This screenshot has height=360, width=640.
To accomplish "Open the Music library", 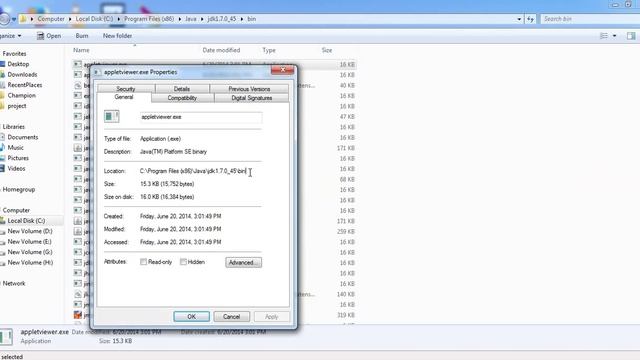I will click(x=15, y=148).
